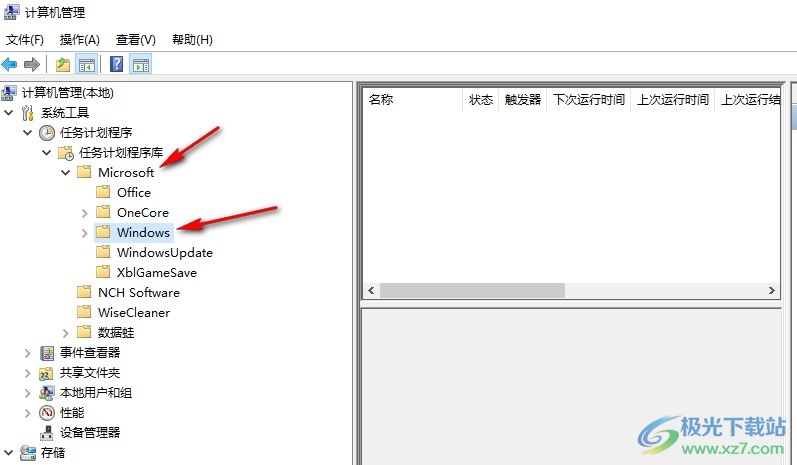The image size is (797, 465).
Task: Sort by the 触发器 column header
Action: (523, 100)
